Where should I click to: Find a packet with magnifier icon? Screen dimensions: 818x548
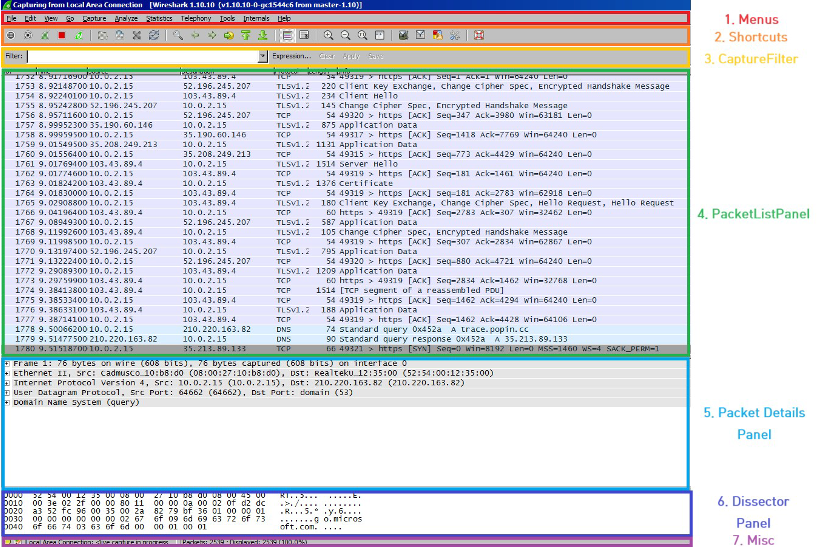pos(178,35)
